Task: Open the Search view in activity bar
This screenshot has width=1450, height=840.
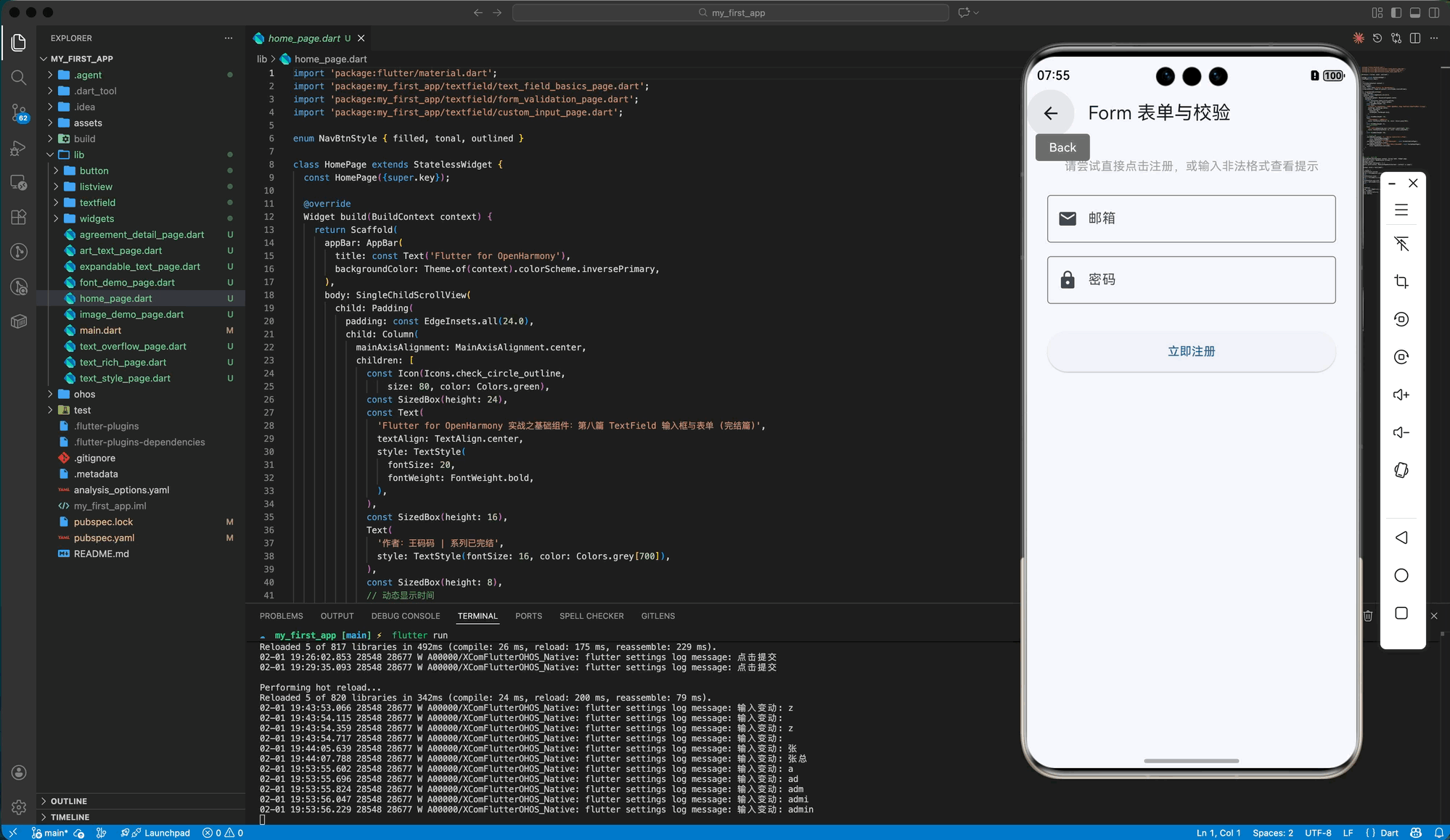Action: [x=19, y=78]
